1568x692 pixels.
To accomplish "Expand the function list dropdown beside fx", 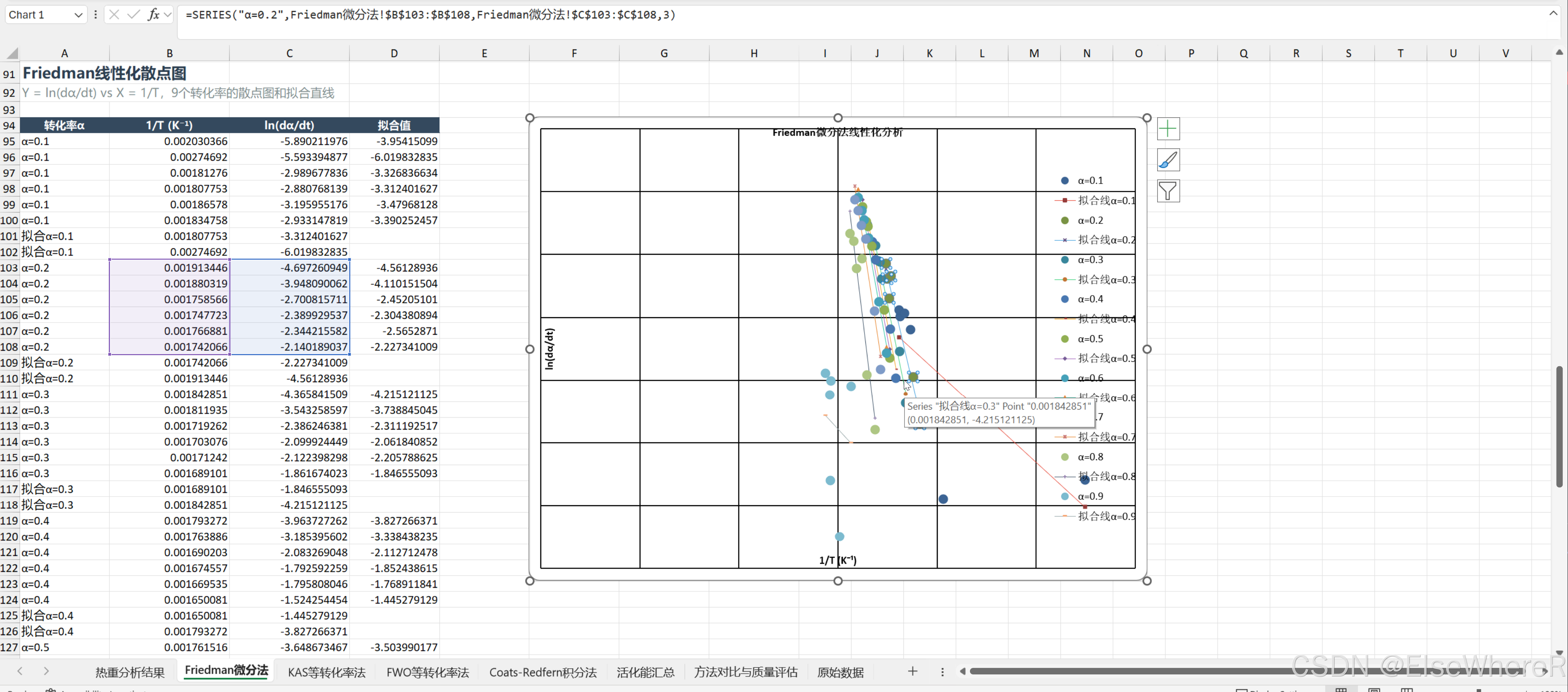I will point(168,15).
